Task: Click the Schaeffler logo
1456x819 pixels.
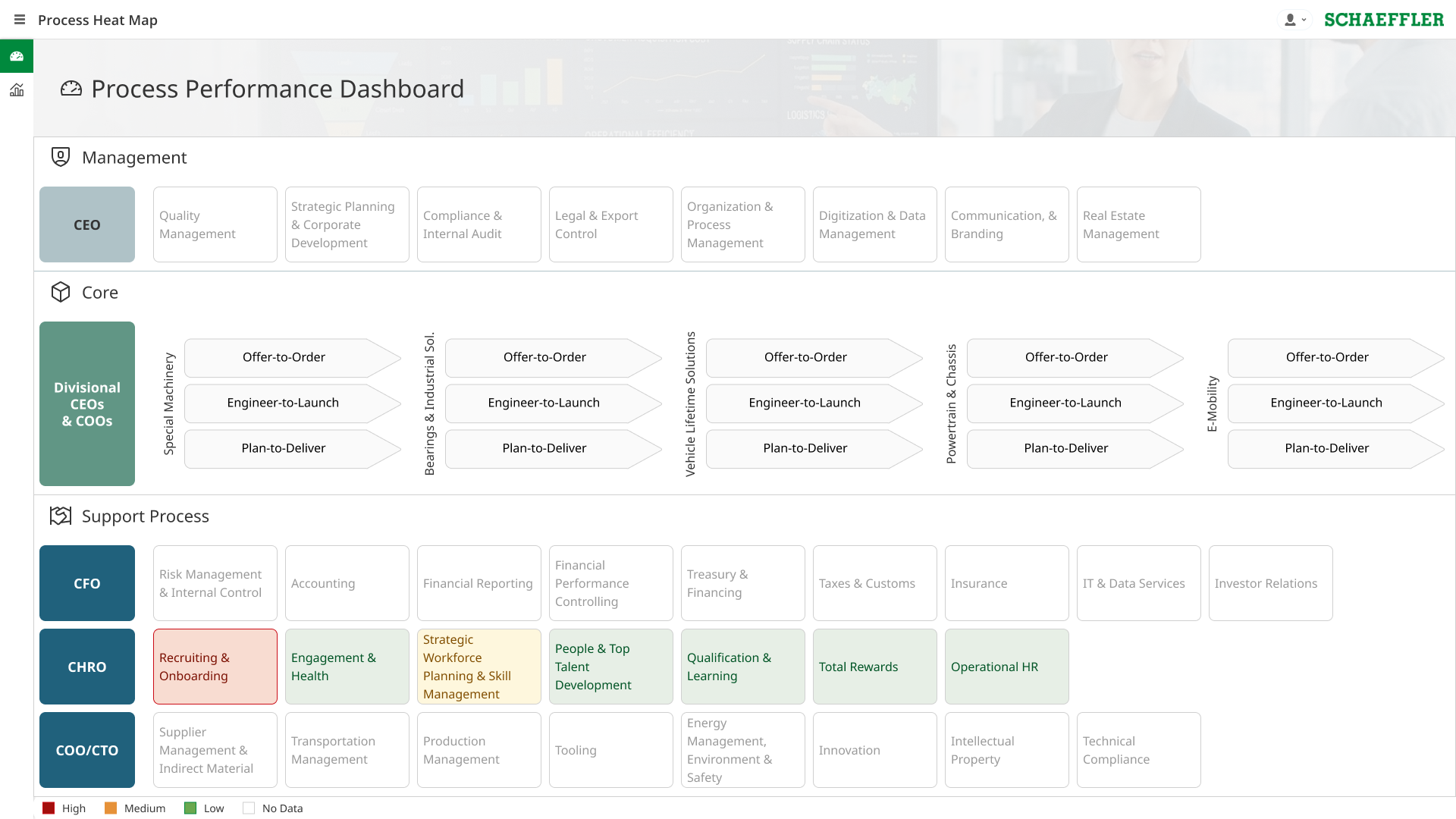Action: click(x=1384, y=20)
